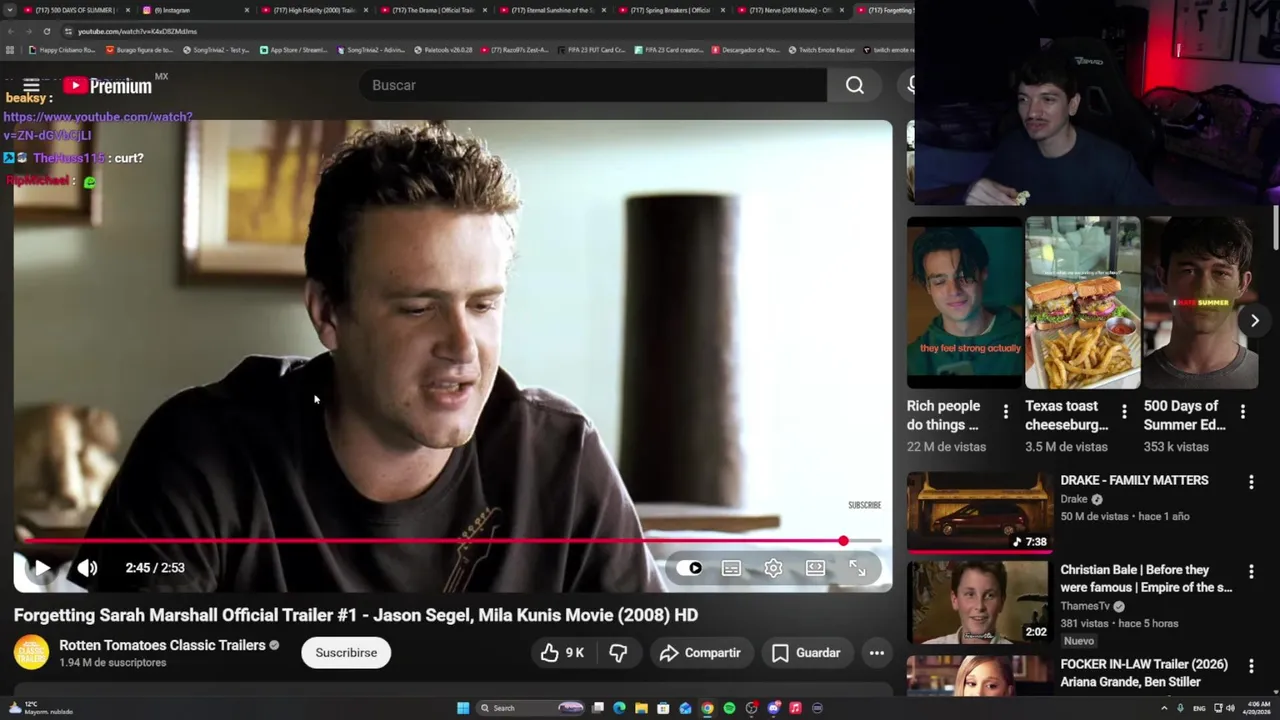Switch to Nerve (2016 Movie) tab
Image resolution: width=1280 pixels, height=720 pixels.
(x=791, y=10)
